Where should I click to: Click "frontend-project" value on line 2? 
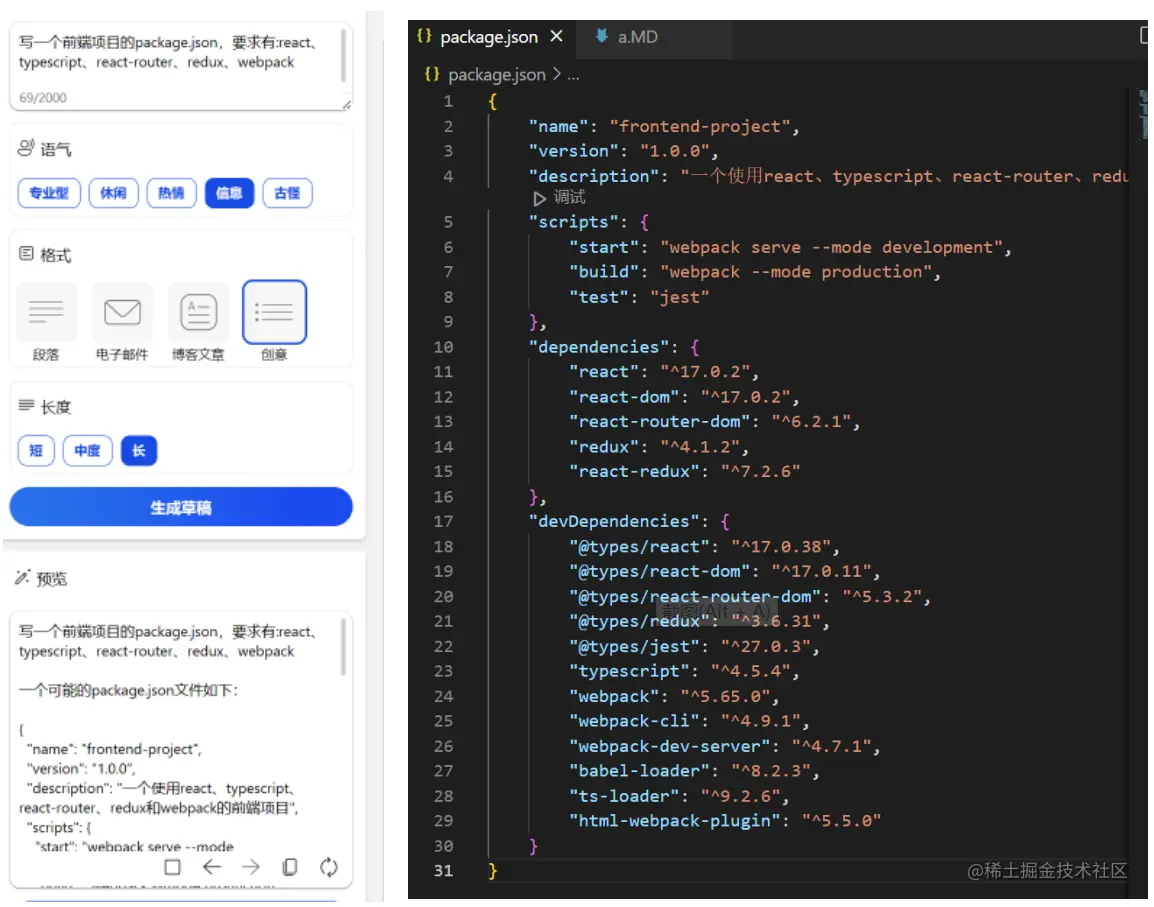pyautogui.click(x=699, y=126)
